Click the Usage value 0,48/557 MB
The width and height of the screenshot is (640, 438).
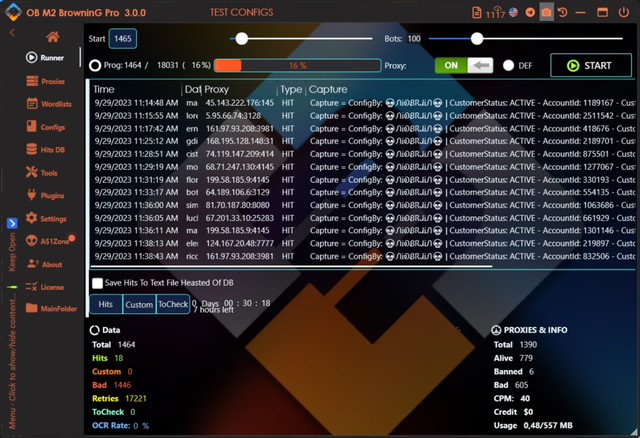point(548,425)
